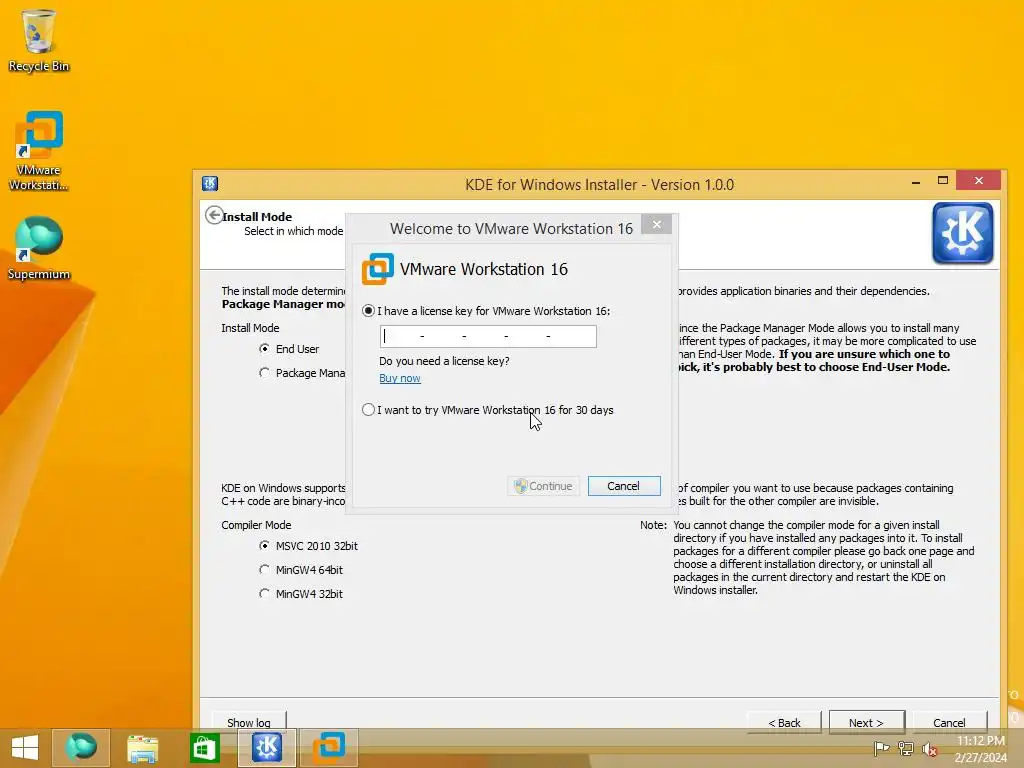Switch to VMware Workstation taskbar icon

[x=328, y=747]
